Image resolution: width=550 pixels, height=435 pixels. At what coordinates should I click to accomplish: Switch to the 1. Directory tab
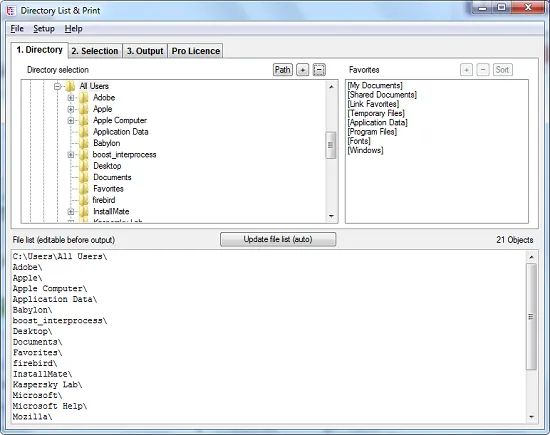pyautogui.click(x=39, y=50)
